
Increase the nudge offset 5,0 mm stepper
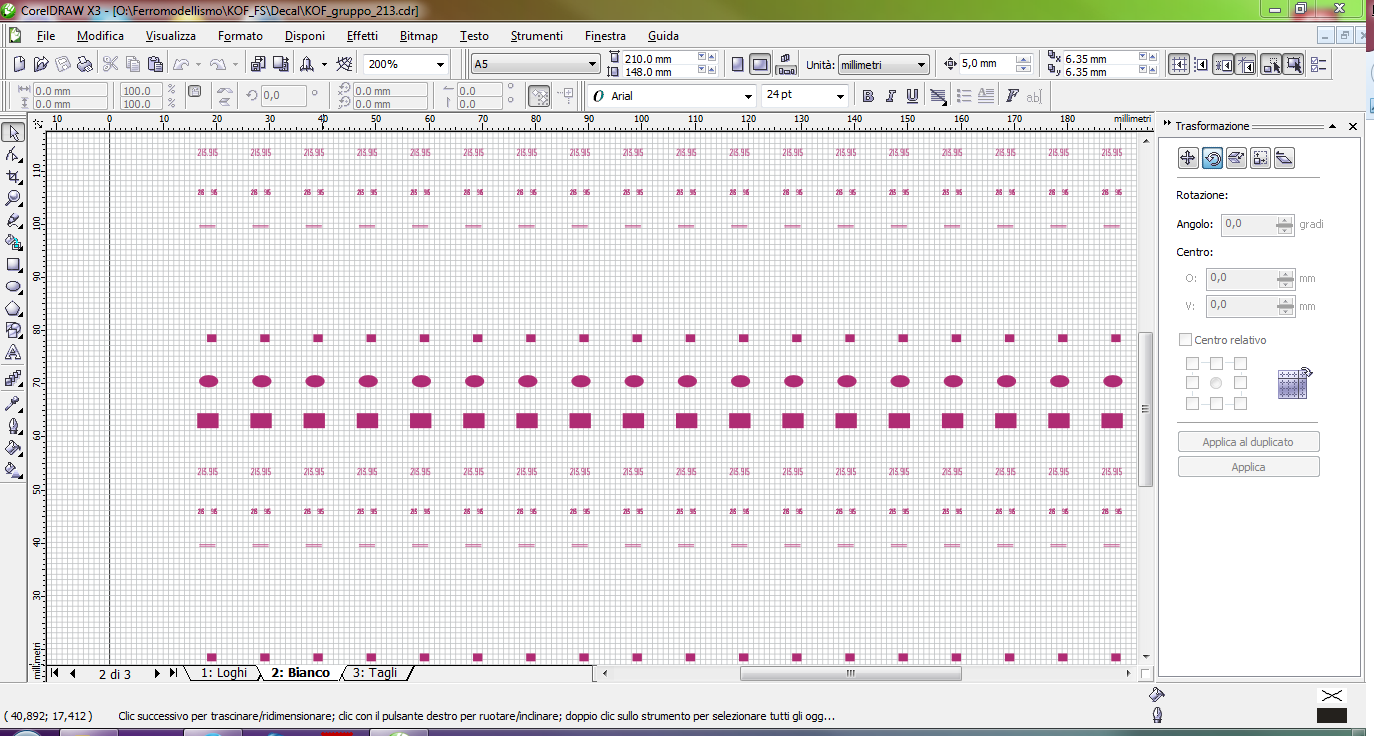(x=1023, y=59)
